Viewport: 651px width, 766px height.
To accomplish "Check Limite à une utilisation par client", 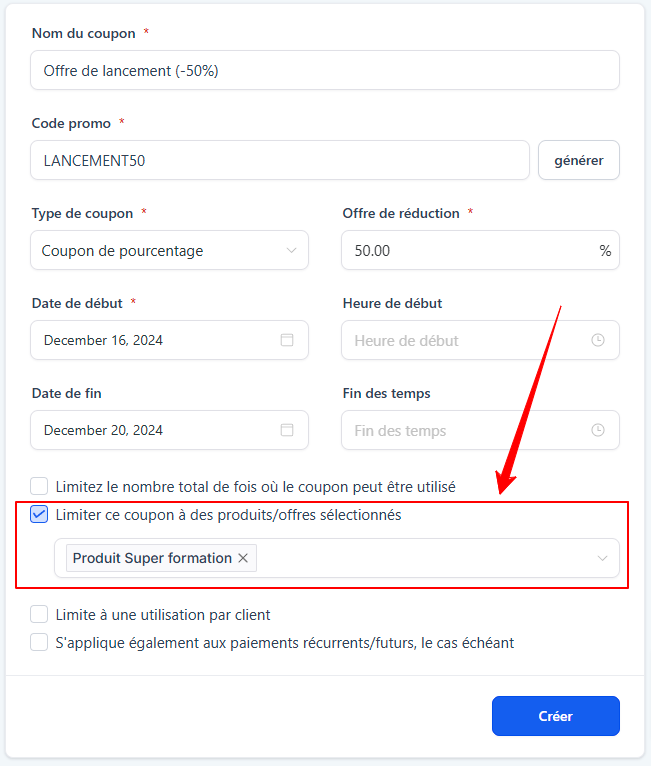I will (39, 615).
